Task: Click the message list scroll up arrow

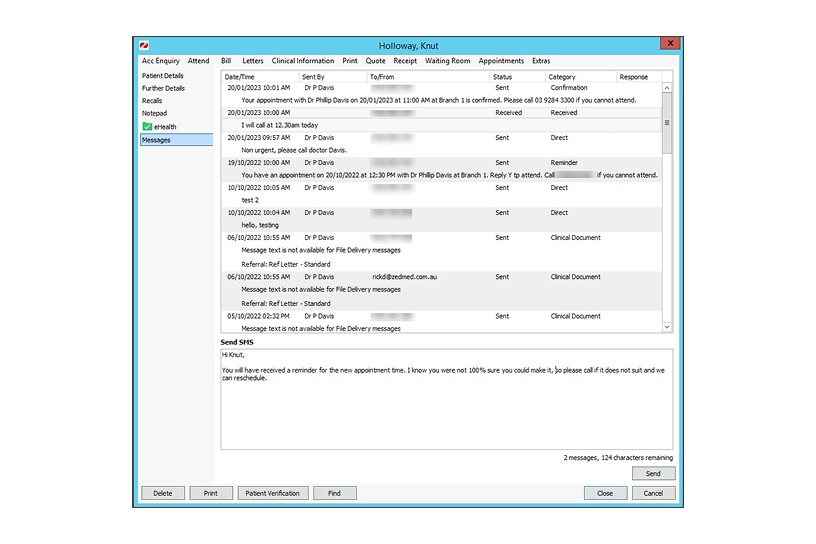Action: tap(668, 87)
